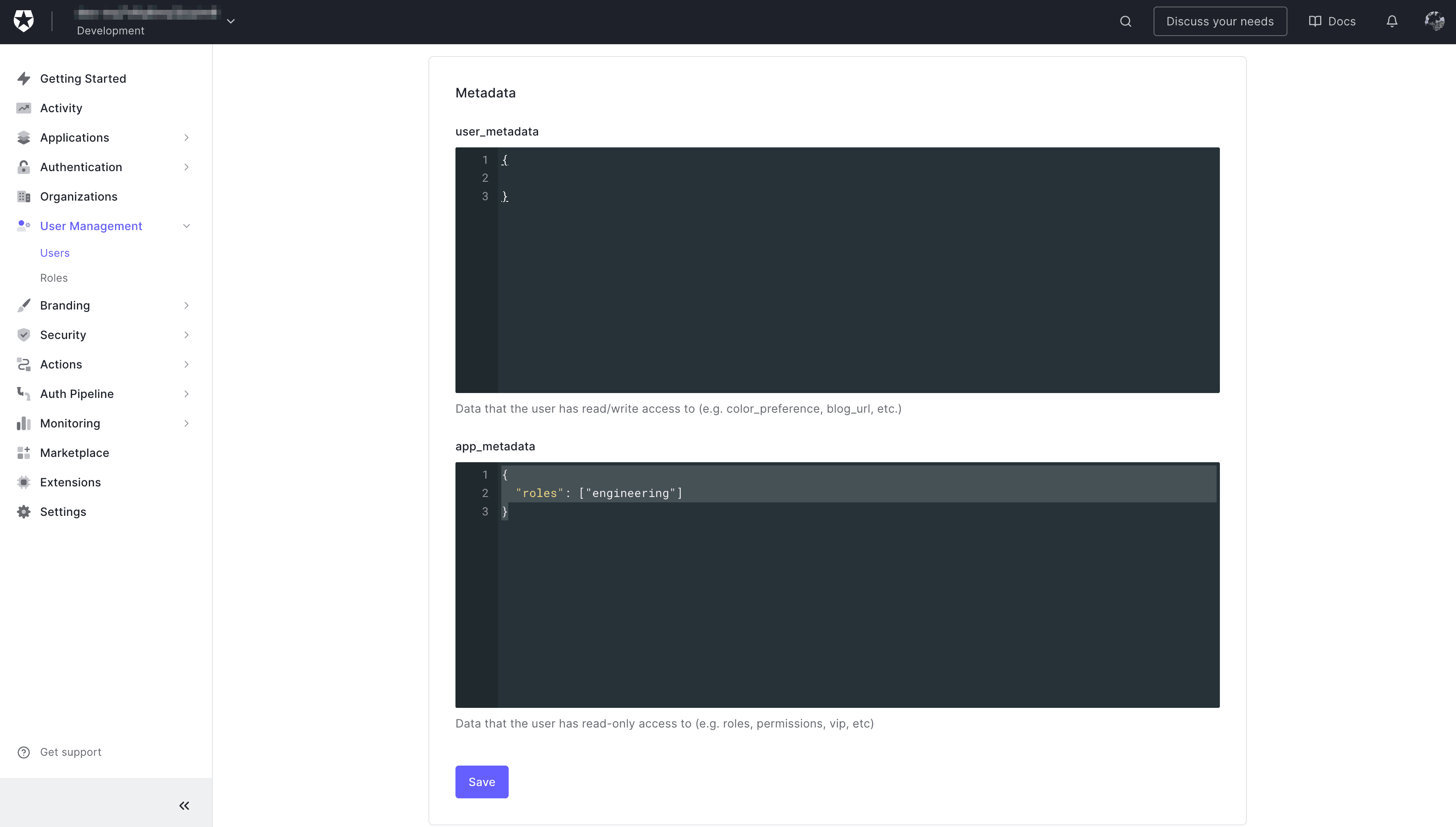Click the notifications bell icon
Viewport: 1456px width, 827px height.
coord(1393,21)
